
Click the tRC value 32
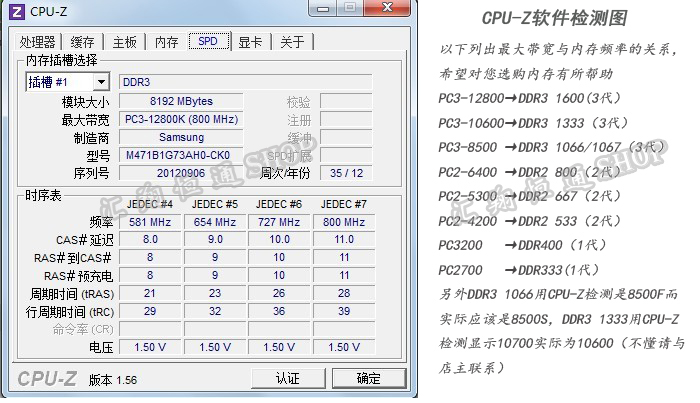[x=215, y=311]
